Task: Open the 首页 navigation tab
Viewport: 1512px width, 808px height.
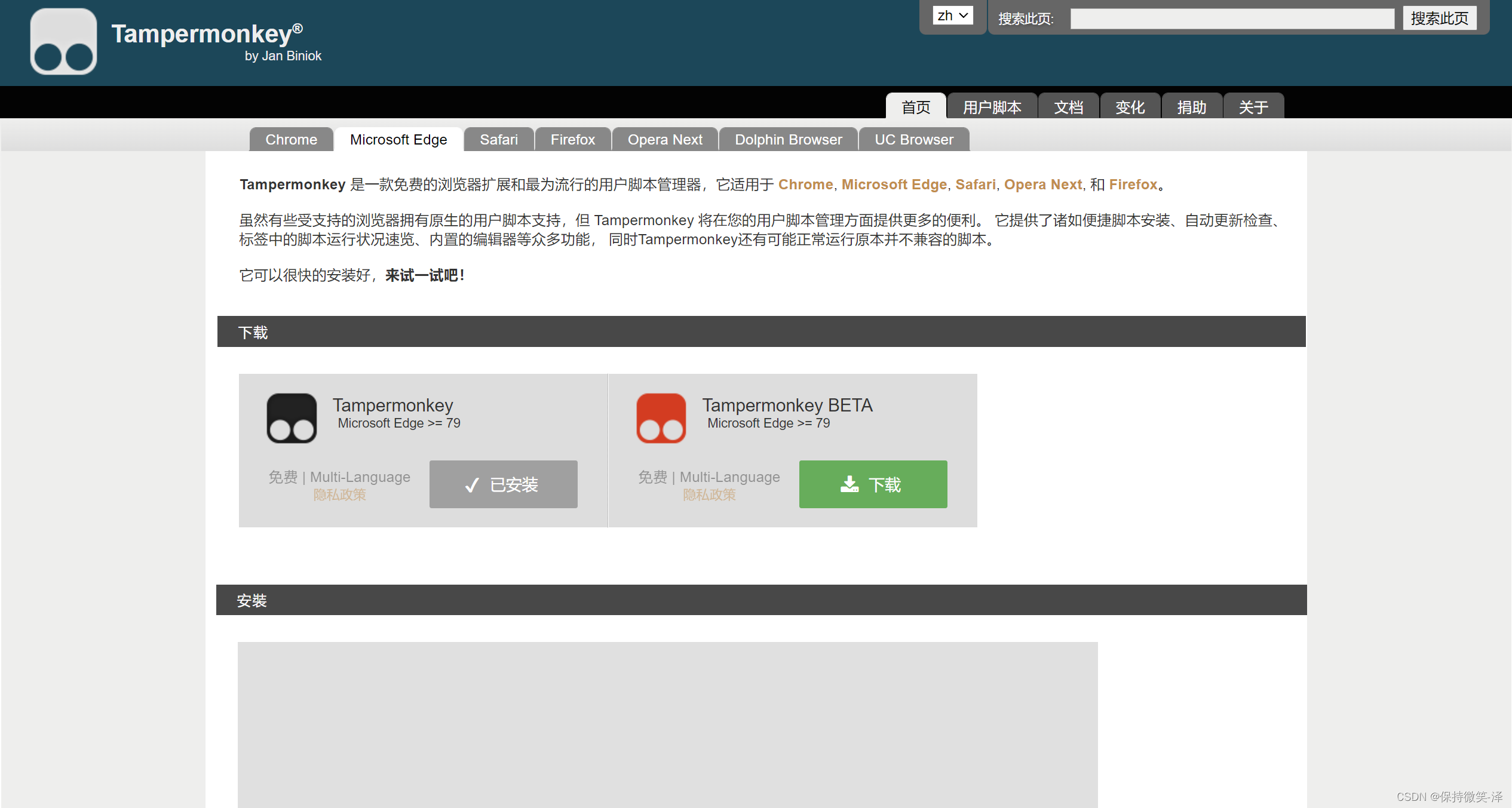Action: click(x=916, y=106)
